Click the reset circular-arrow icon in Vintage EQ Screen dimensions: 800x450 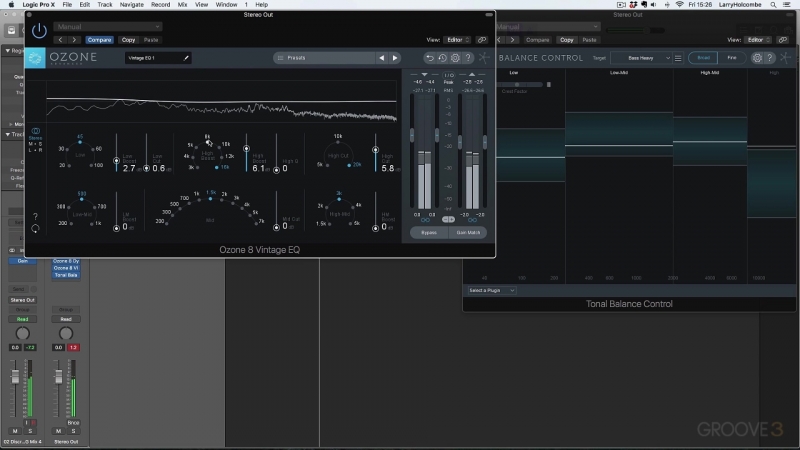click(35, 229)
